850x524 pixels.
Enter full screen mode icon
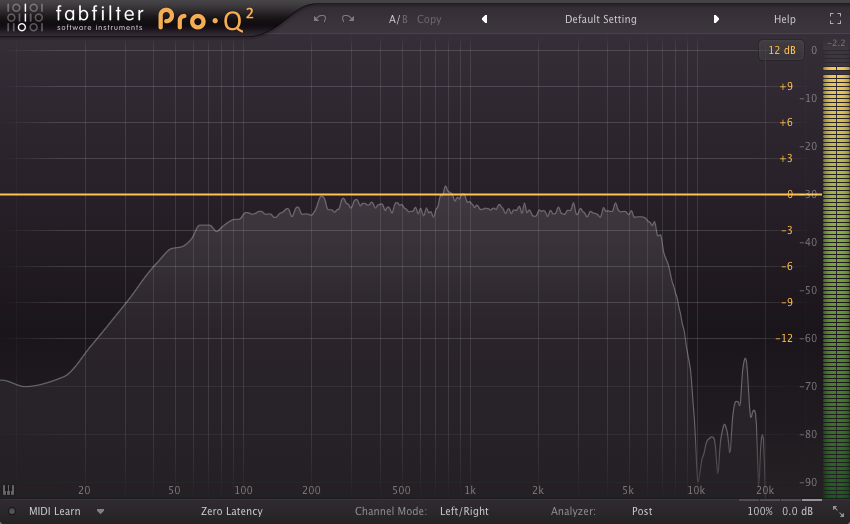[x=835, y=19]
